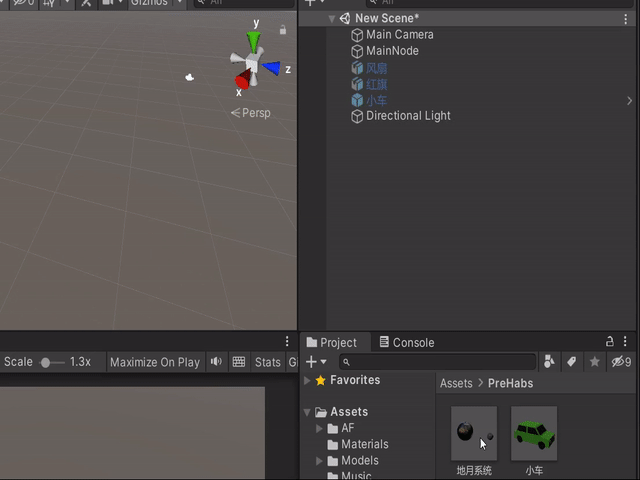Switch to the Console tab
The height and width of the screenshot is (480, 640).
pos(407,342)
